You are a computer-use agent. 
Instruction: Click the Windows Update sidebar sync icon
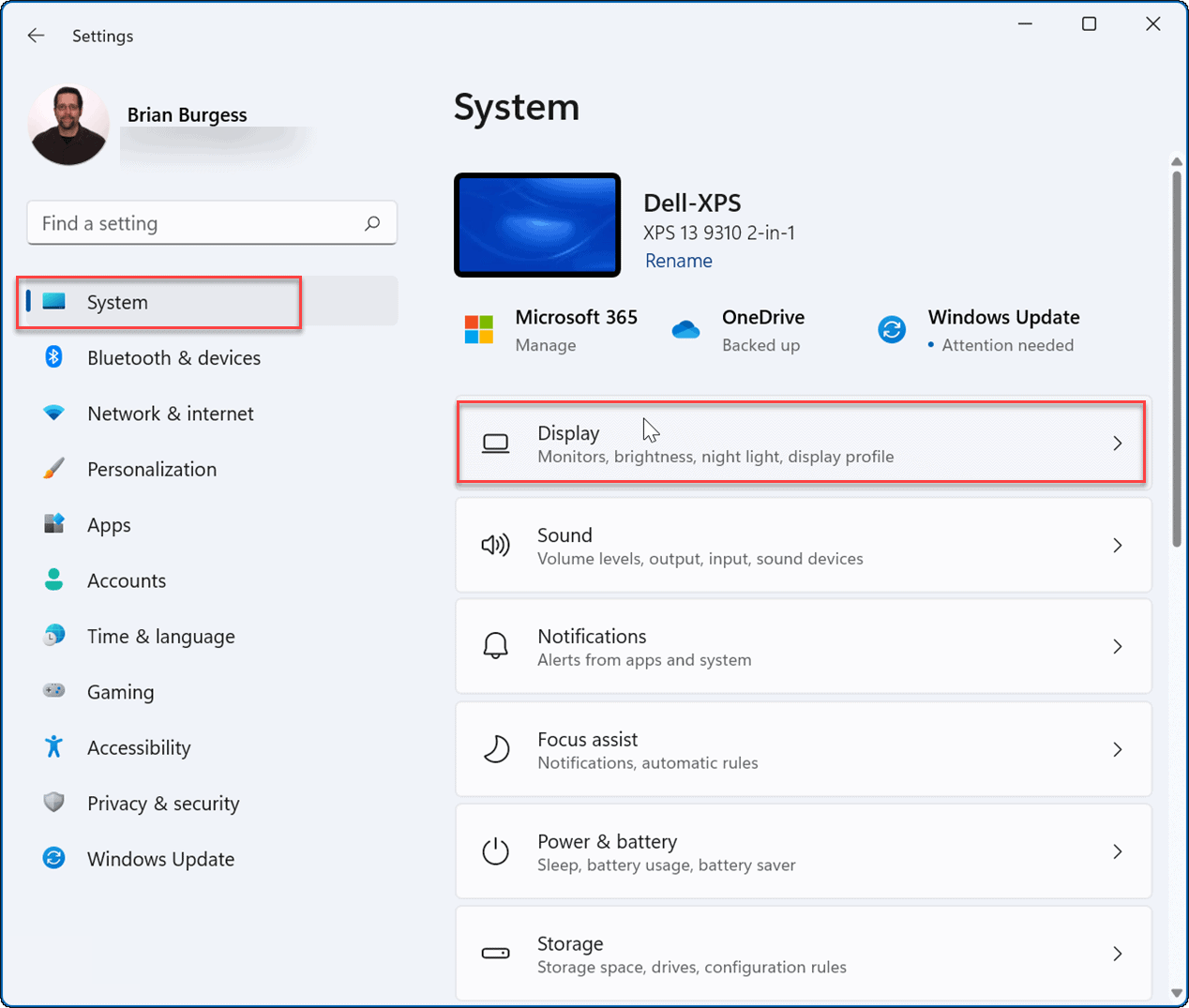click(x=54, y=858)
